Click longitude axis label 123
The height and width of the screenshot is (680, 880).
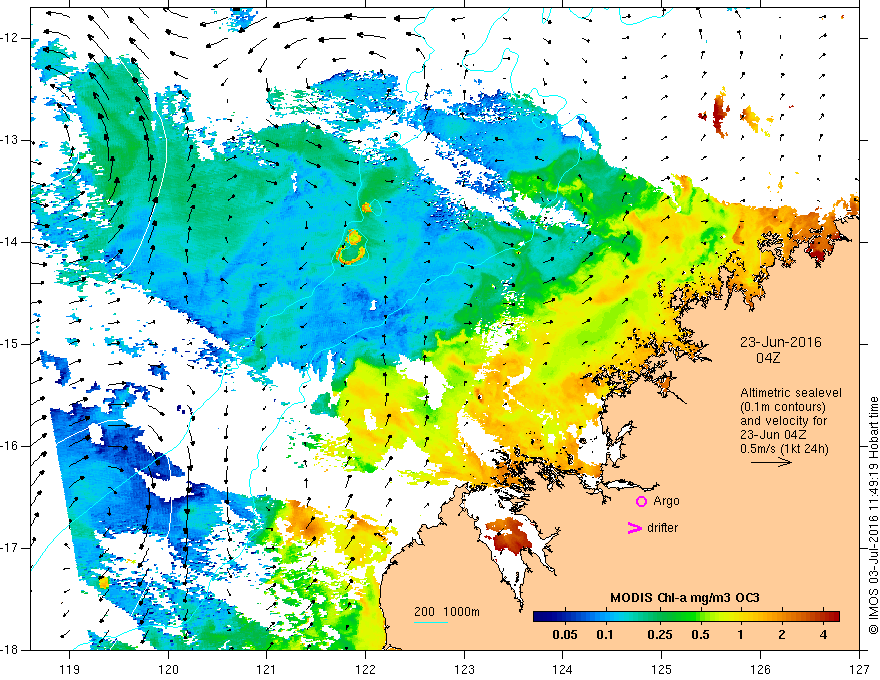tap(464, 669)
